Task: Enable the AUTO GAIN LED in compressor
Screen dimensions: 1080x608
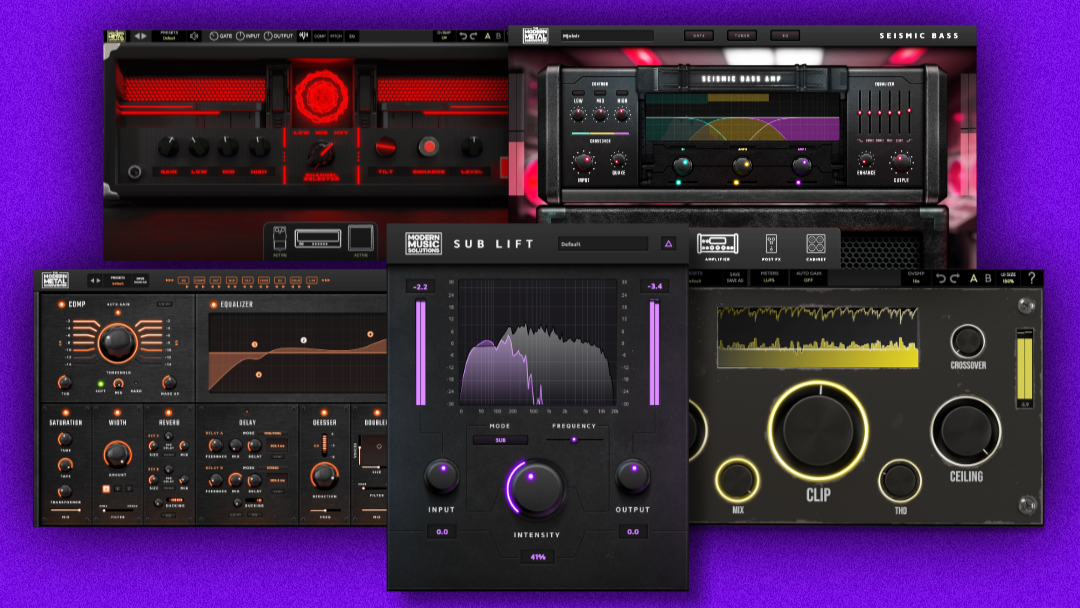Action: [118, 313]
